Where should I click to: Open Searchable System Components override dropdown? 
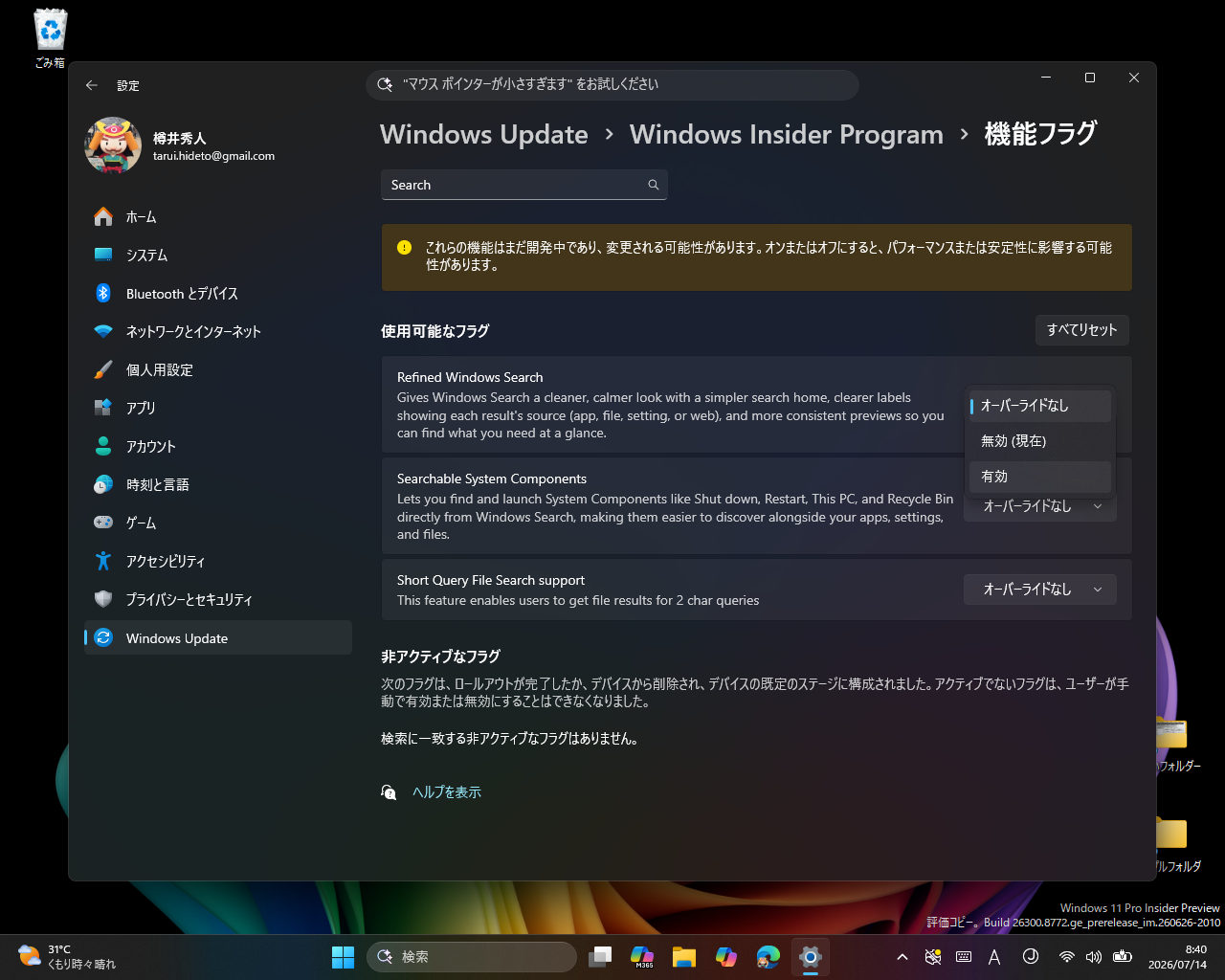coord(1040,508)
